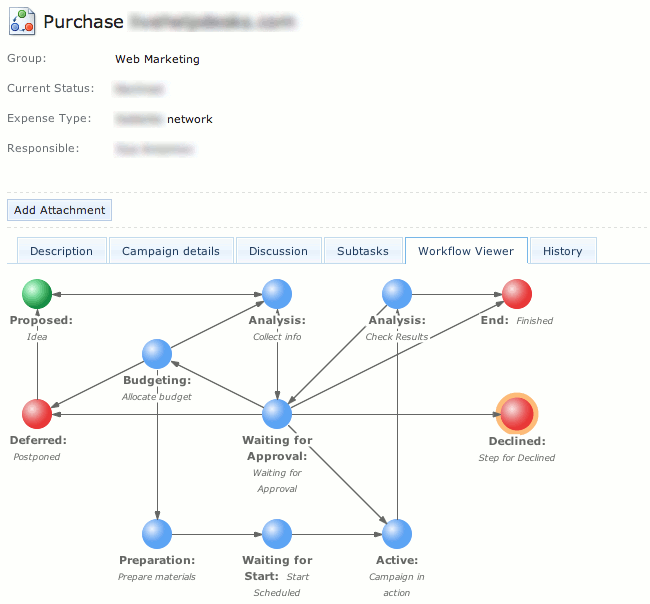Select the green Proposed node
Image resolution: width=650 pixels, height=604 pixels.
37,294
